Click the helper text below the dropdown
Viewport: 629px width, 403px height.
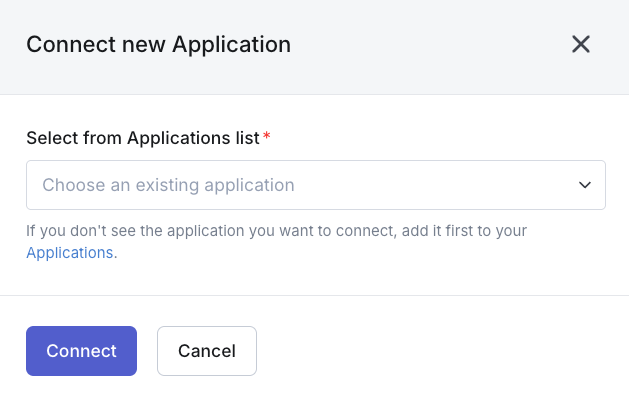[276, 231]
